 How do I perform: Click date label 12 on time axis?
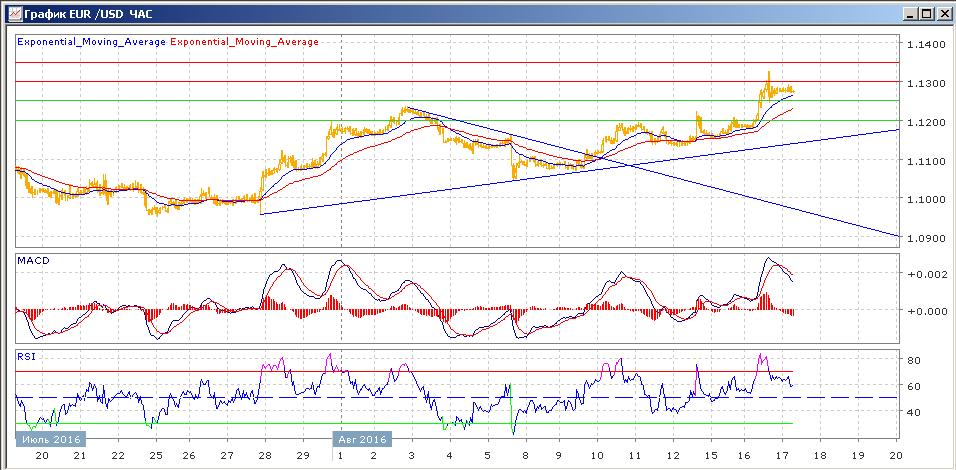point(672,456)
